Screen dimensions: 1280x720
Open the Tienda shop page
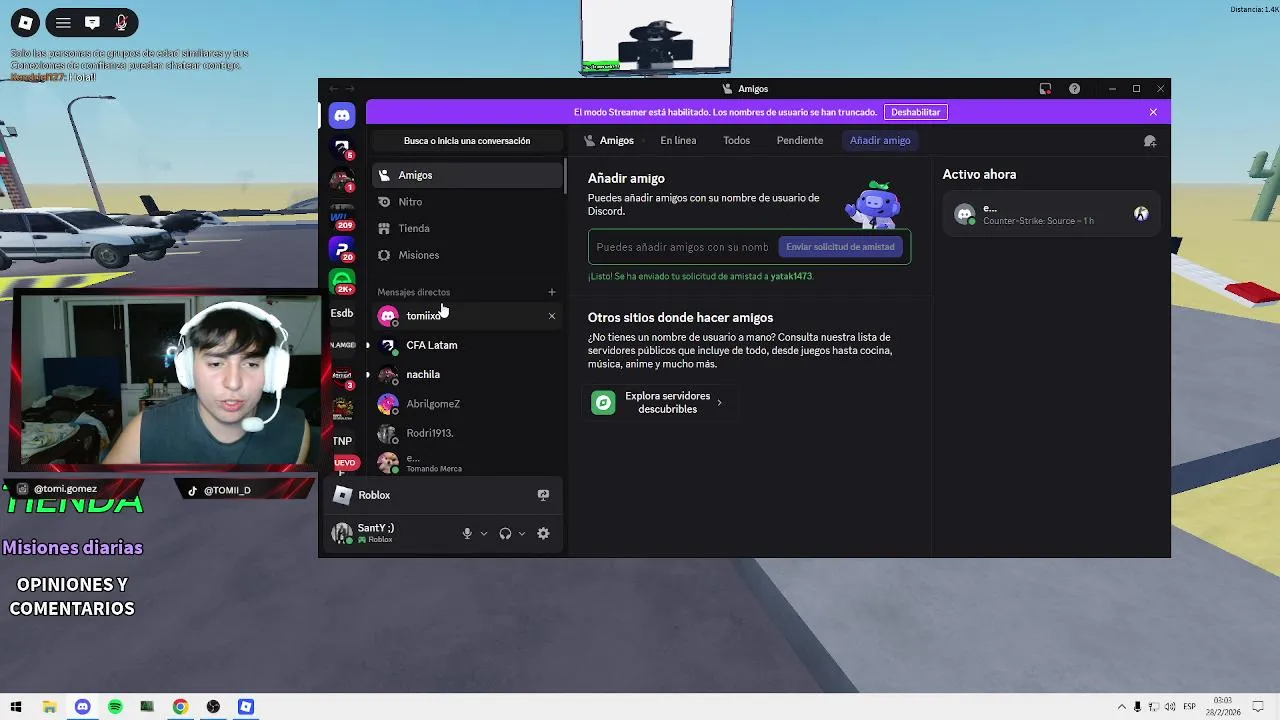click(x=467, y=228)
